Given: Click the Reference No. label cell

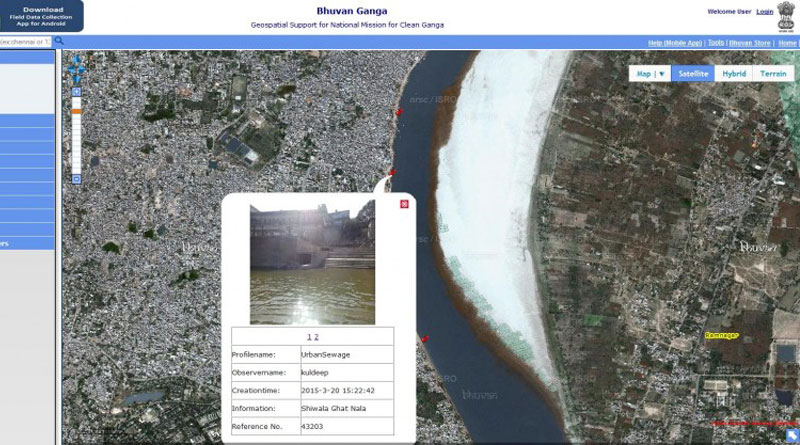Looking at the screenshot, I should [266, 426].
